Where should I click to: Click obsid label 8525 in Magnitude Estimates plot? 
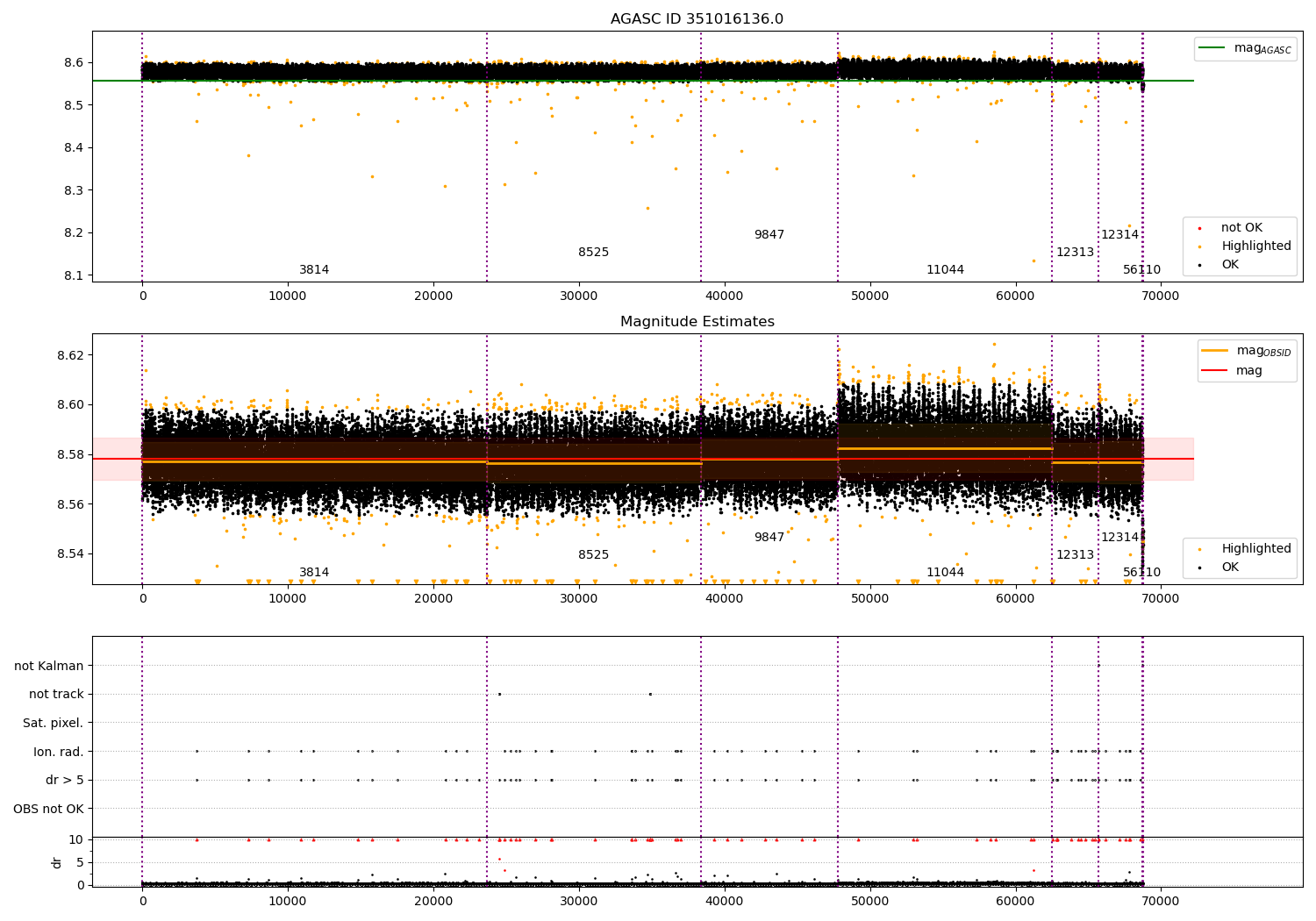(x=593, y=555)
